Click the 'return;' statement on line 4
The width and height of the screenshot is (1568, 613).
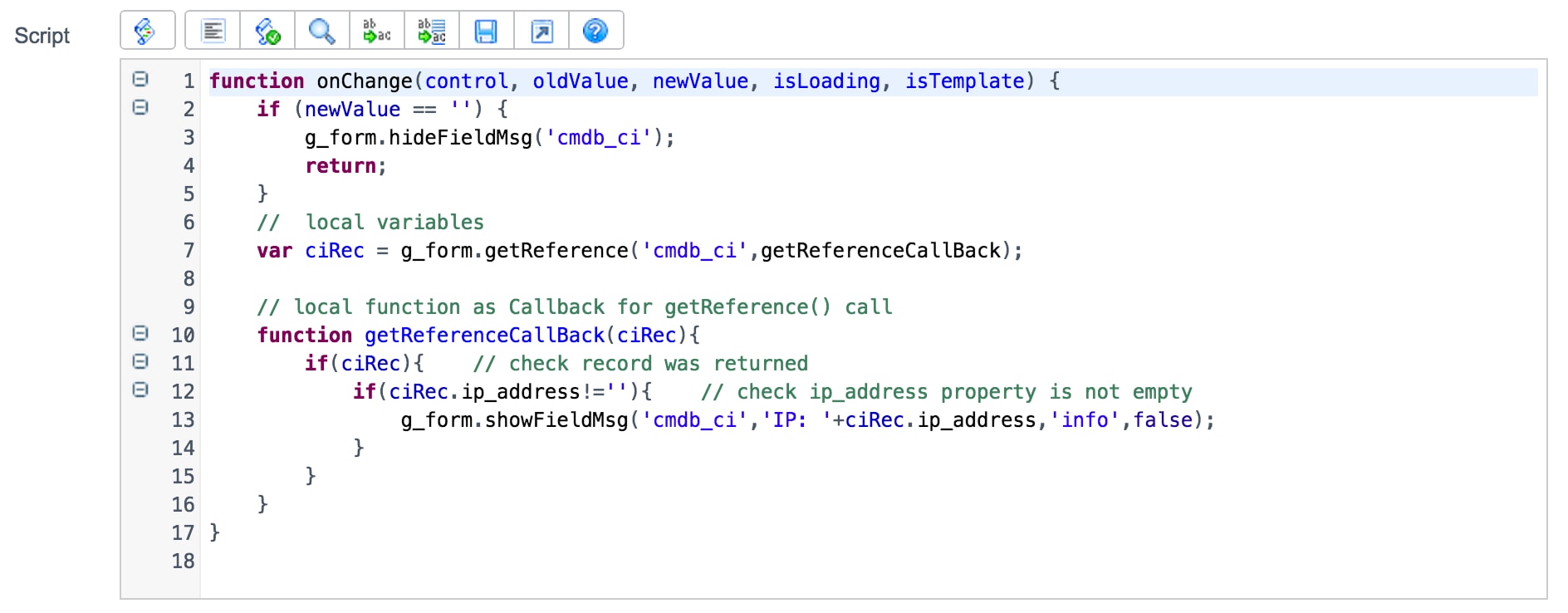(345, 165)
